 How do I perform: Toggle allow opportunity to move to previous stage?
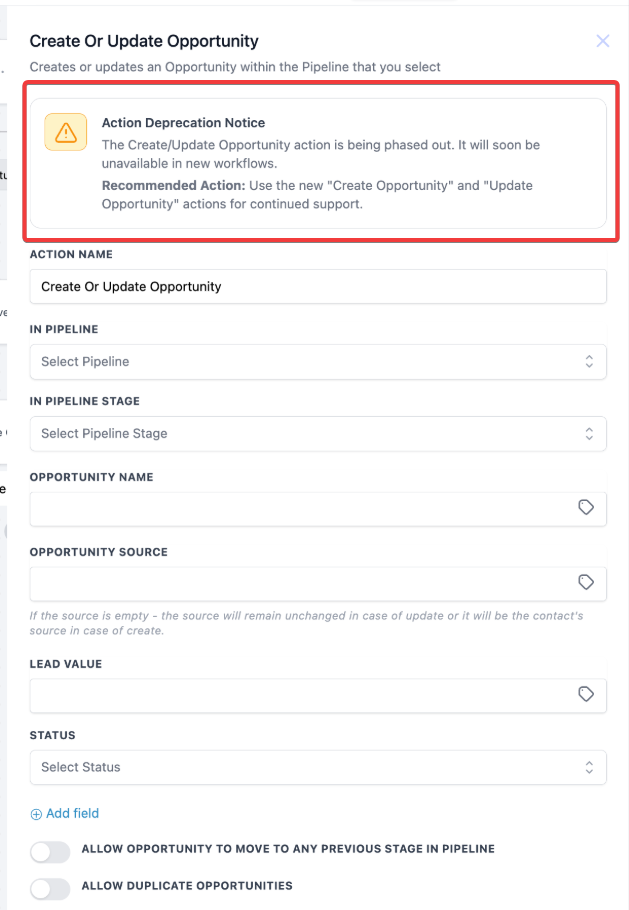[50, 851]
